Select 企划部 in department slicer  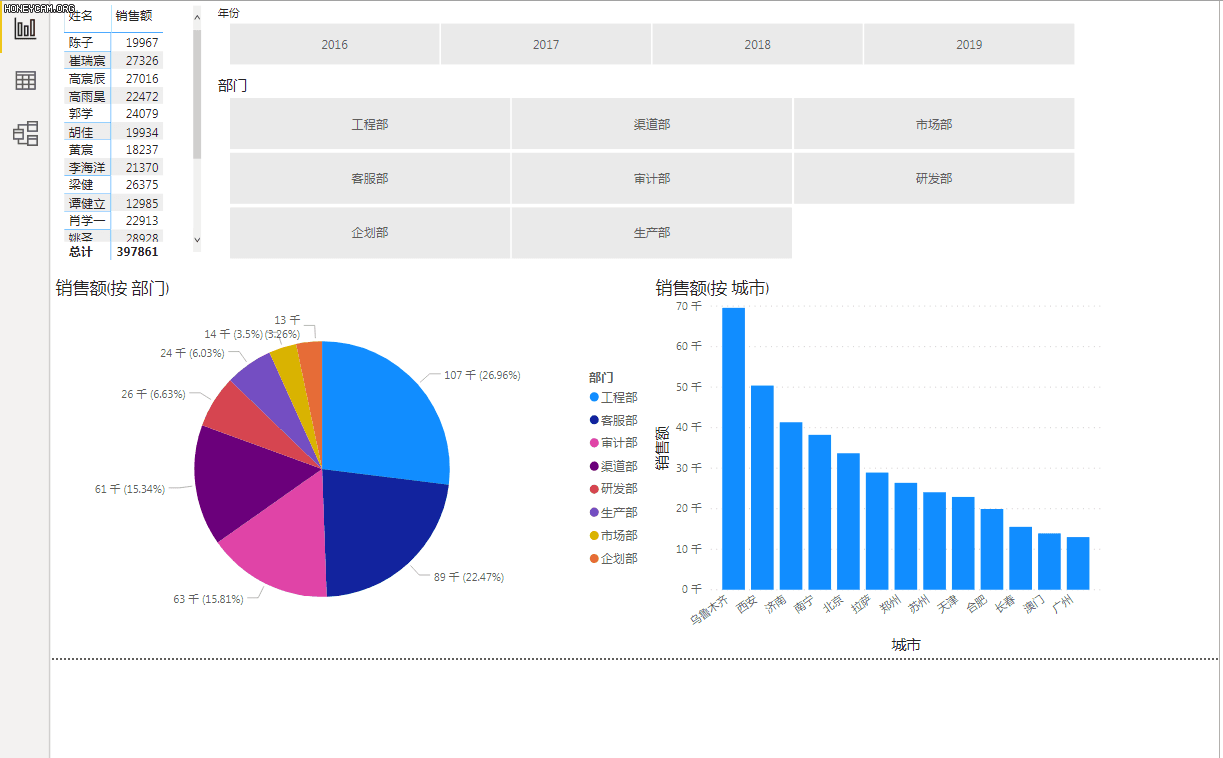370,232
